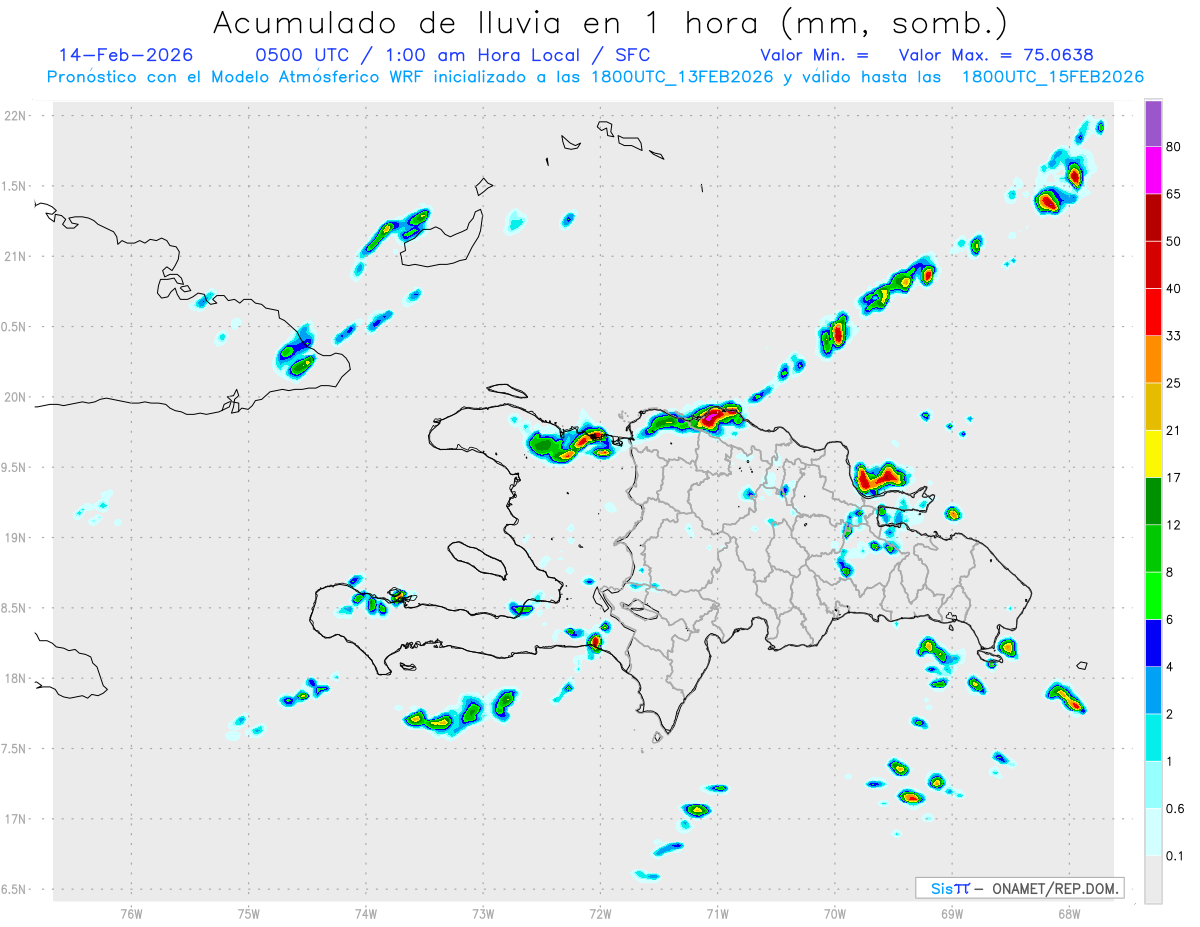Click the longitude label "72W"
The width and height of the screenshot is (1200, 927).
[x=600, y=913]
